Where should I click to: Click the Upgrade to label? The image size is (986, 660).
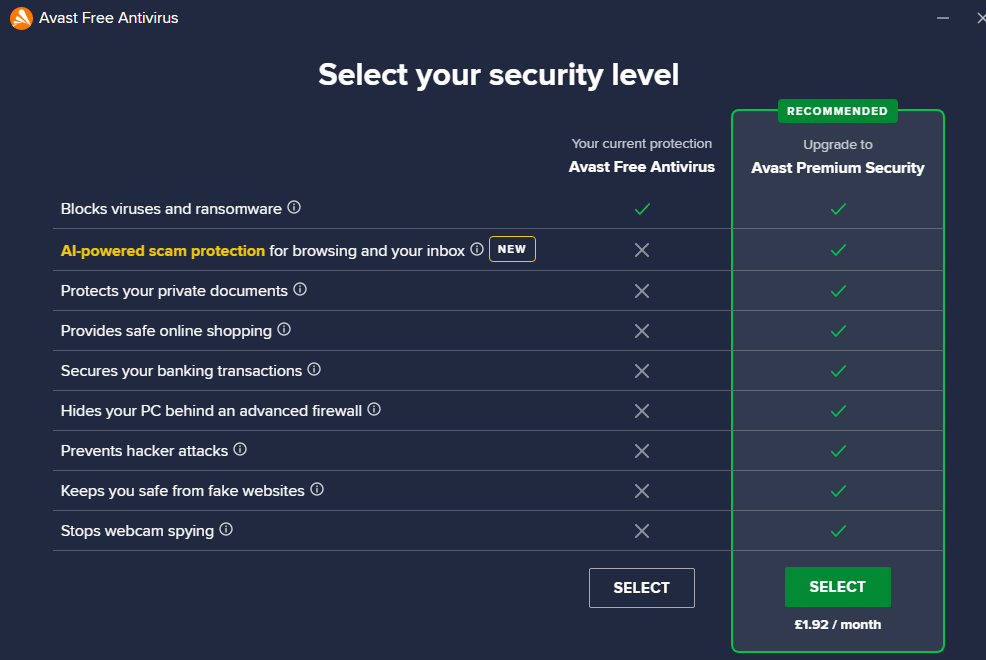[838, 145]
